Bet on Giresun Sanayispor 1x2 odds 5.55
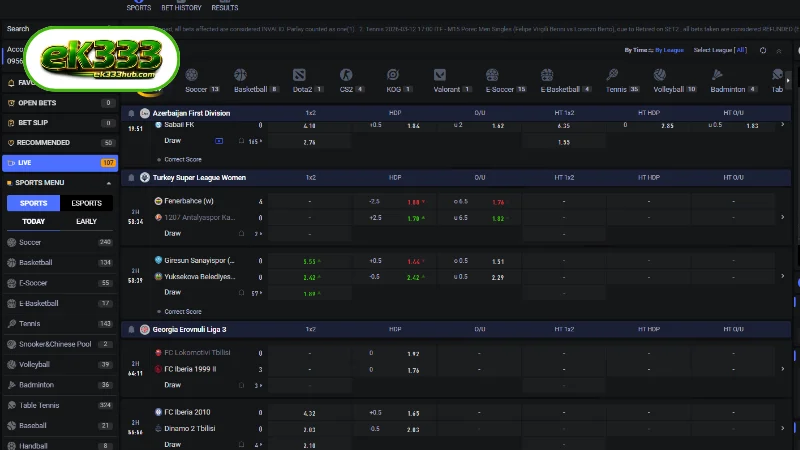The height and width of the screenshot is (450, 800). 310,261
